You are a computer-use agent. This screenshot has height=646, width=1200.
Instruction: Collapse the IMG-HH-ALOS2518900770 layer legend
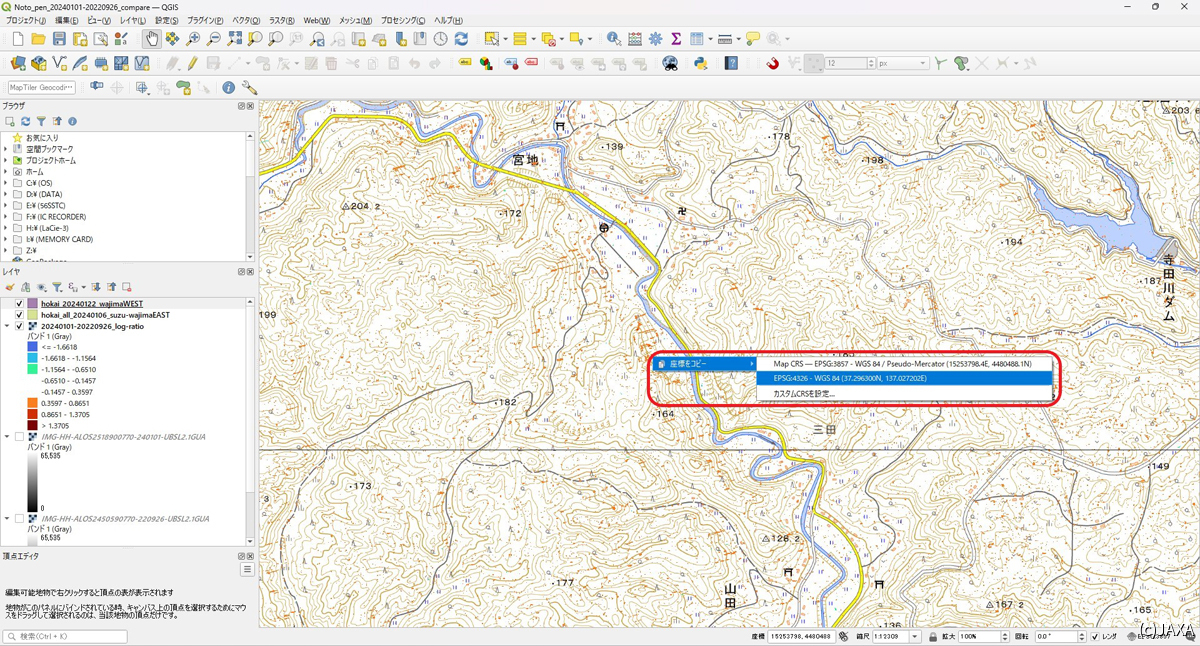pyautogui.click(x=7, y=437)
